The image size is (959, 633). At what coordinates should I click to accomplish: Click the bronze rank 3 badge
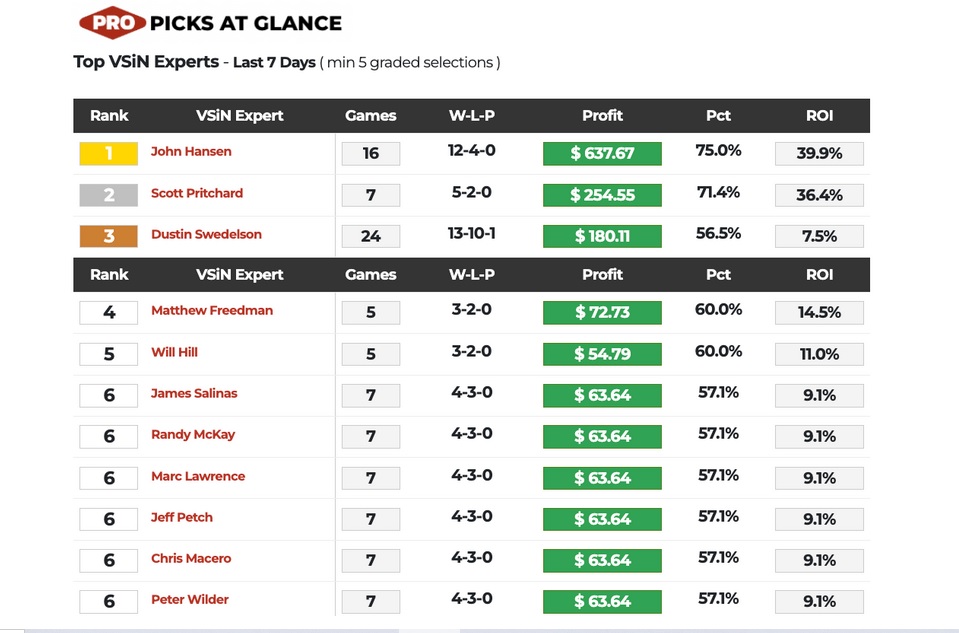point(109,236)
